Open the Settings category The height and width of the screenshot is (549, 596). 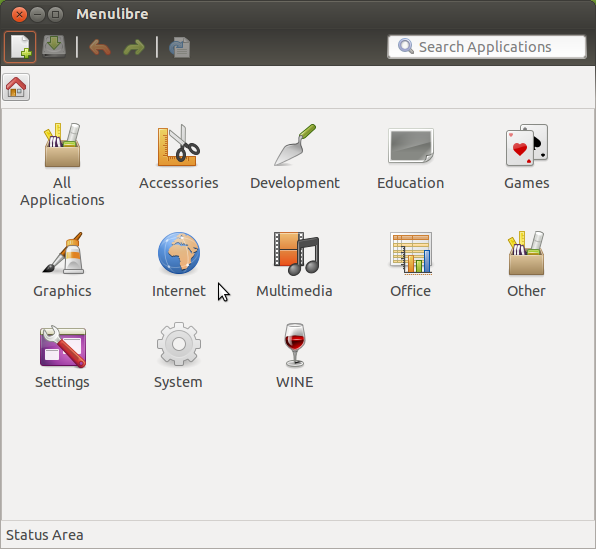[x=62, y=356]
